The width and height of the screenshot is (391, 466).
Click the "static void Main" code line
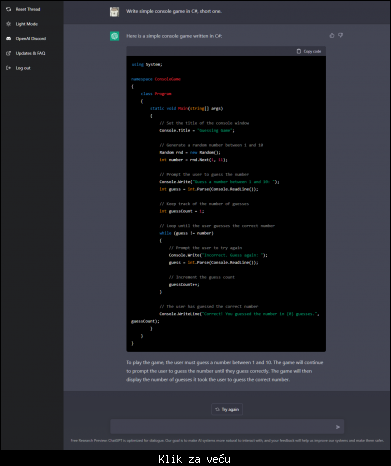pos(186,108)
